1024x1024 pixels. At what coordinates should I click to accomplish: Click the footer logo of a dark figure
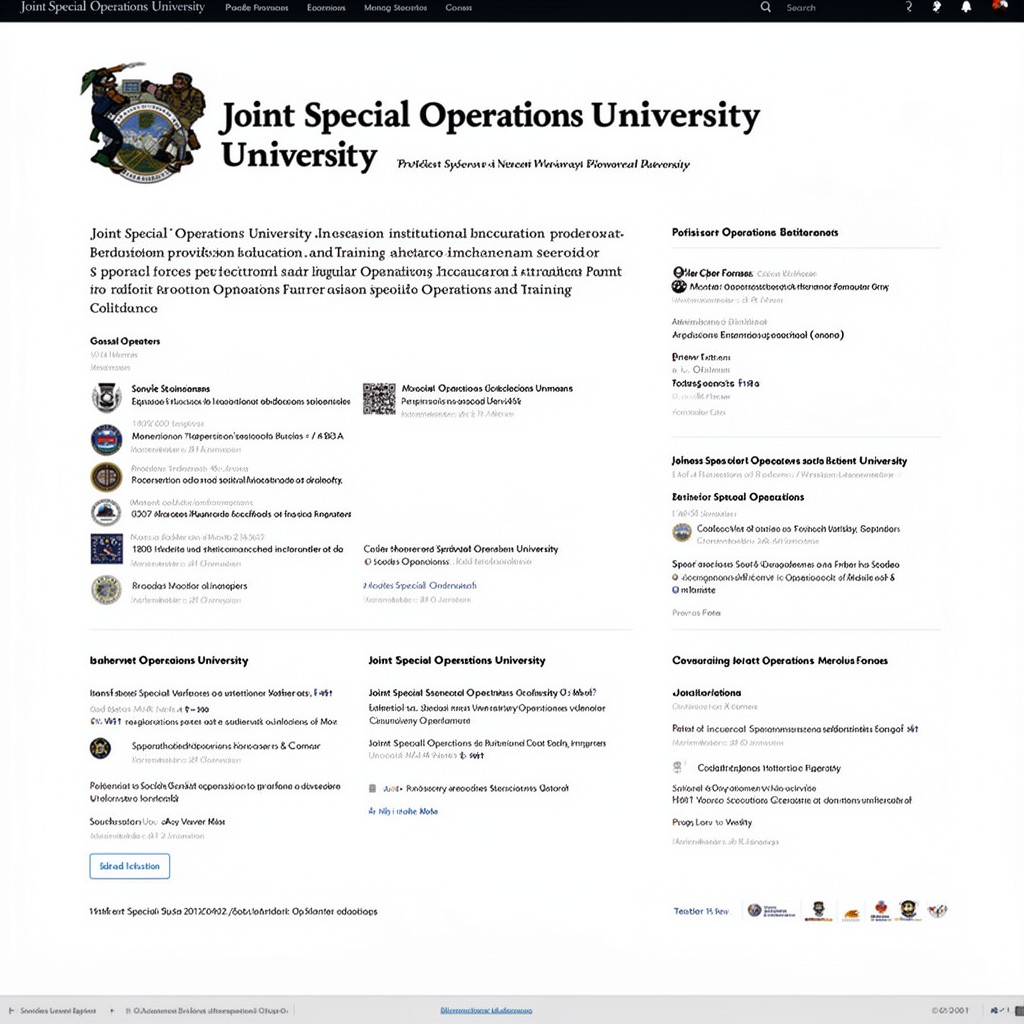(818, 910)
